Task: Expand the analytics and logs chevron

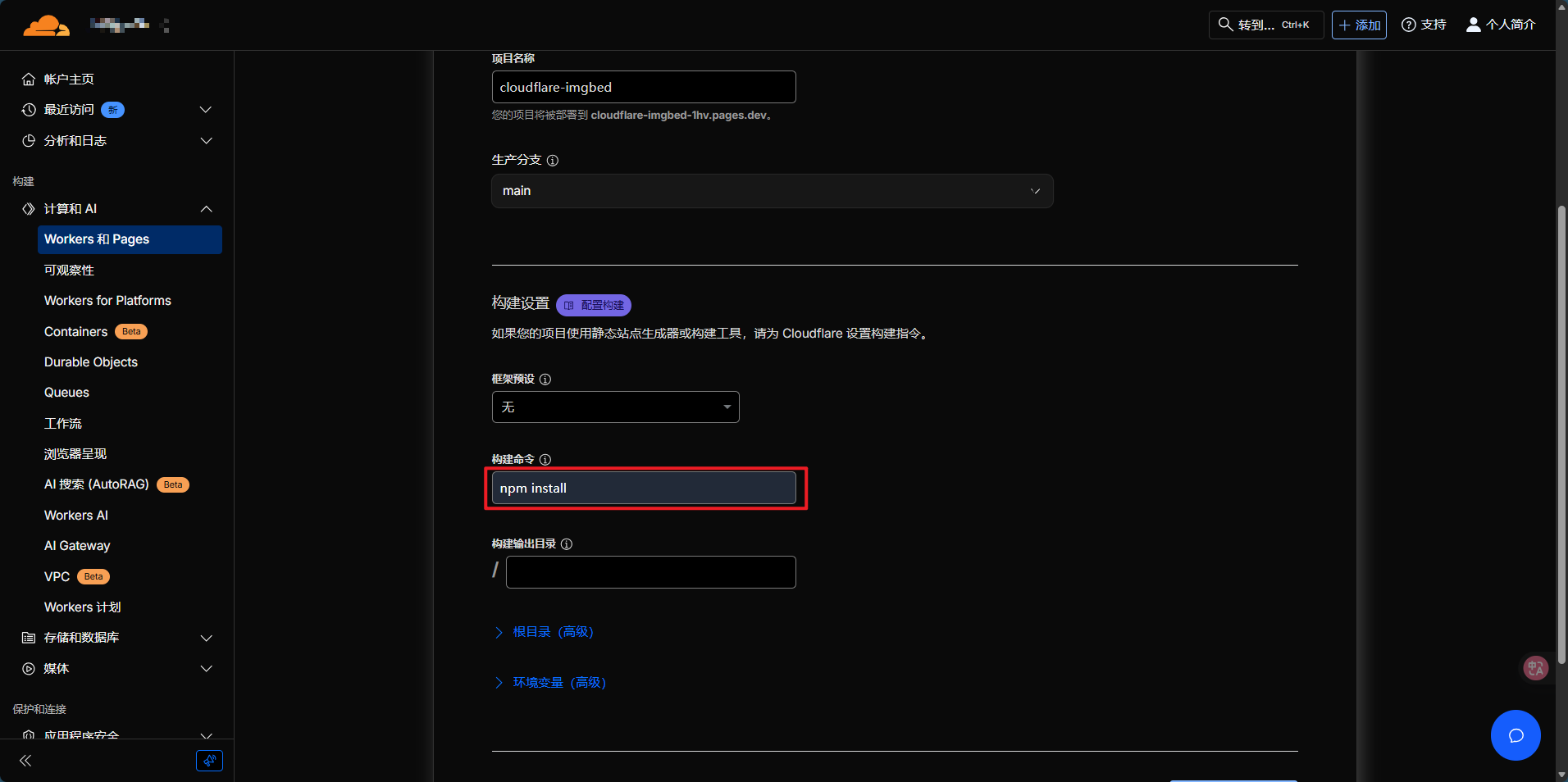Action: coord(206,141)
